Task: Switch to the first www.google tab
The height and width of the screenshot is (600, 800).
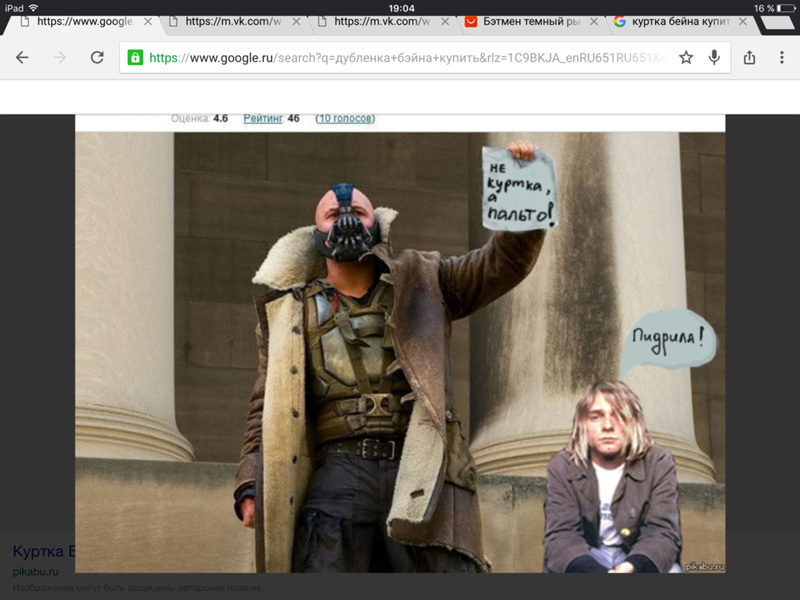Action: click(x=84, y=21)
